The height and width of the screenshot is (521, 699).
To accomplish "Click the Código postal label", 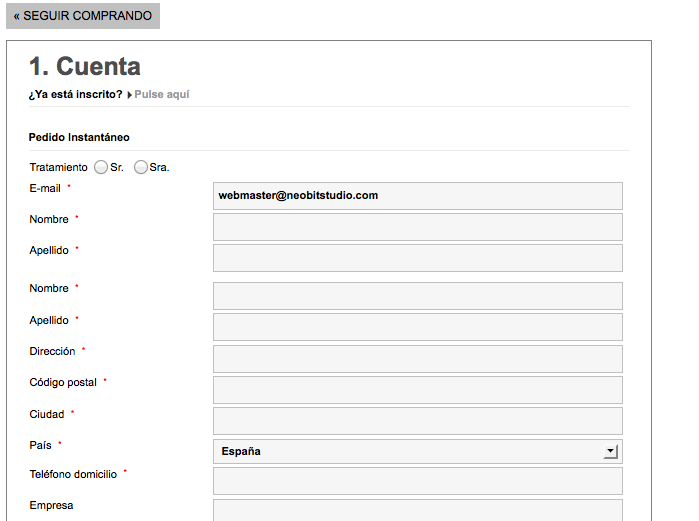I will (x=63, y=382).
